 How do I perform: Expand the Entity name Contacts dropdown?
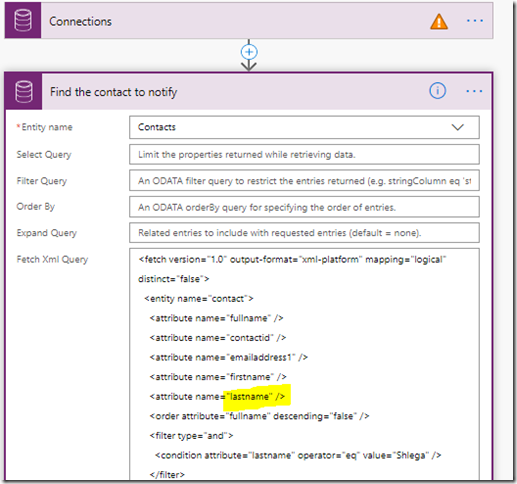point(457,127)
